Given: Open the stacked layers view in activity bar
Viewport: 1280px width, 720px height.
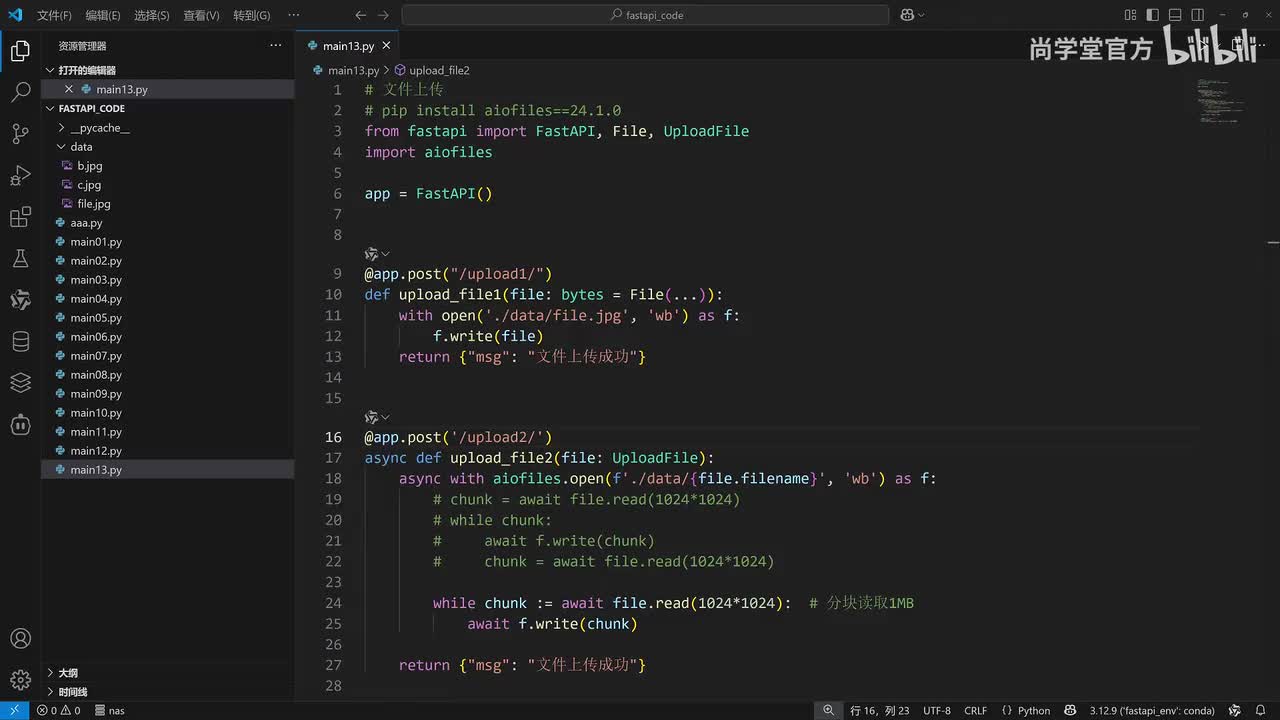Looking at the screenshot, I should 20,382.
